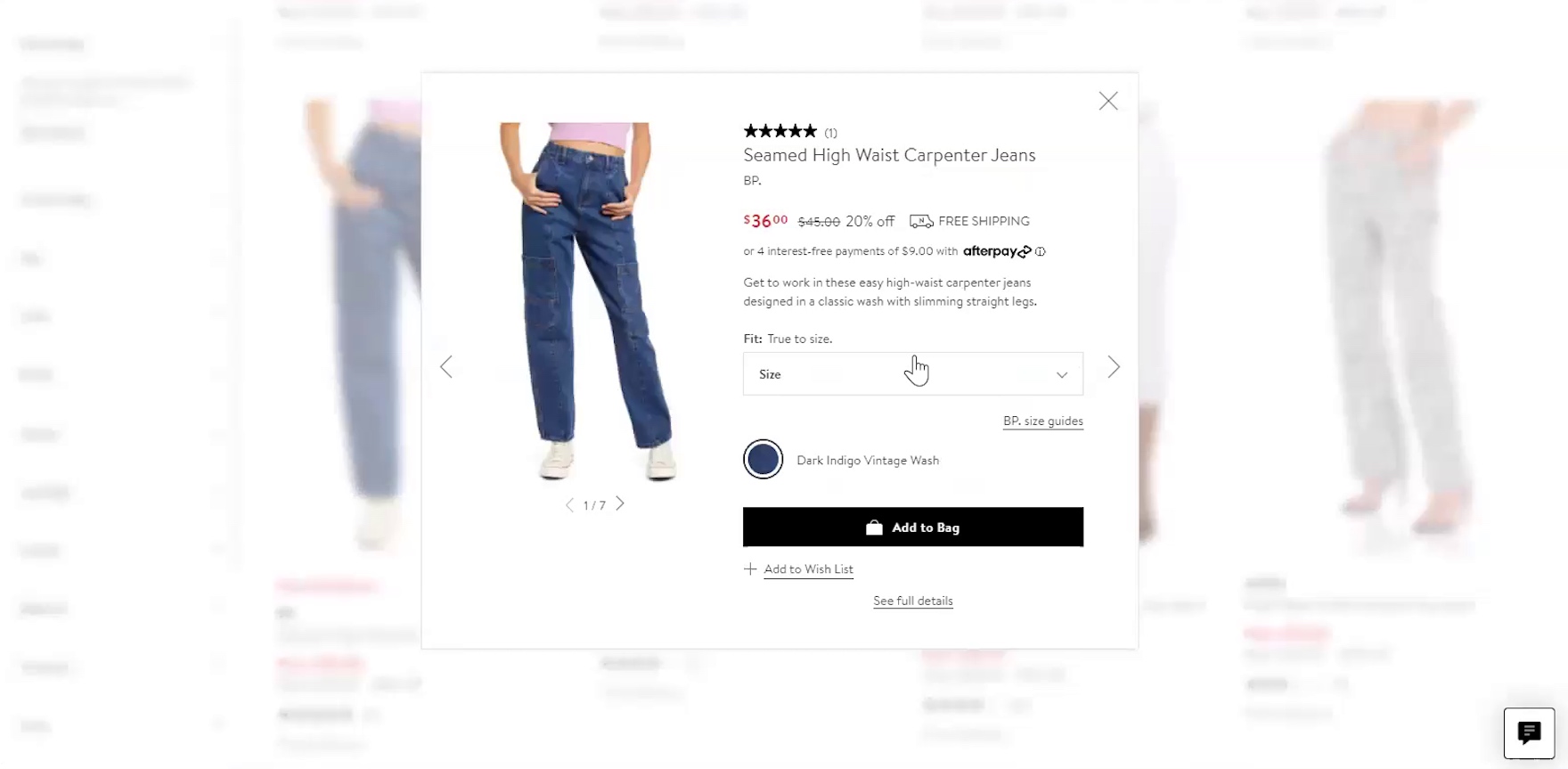Click the carpenter jeans product image

coord(587,302)
